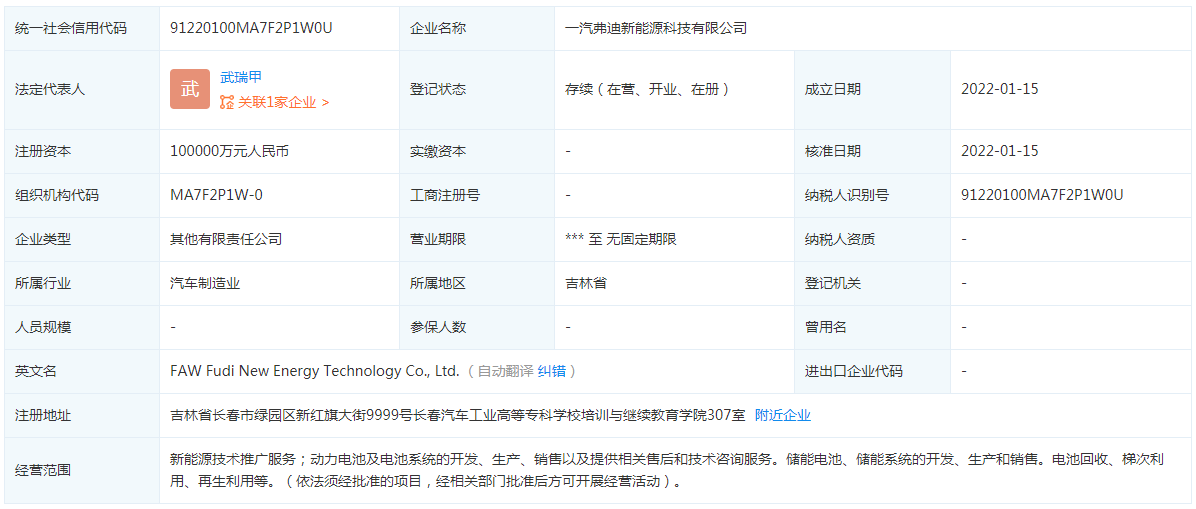Select English name FAW Fudi New Energy Technology Co., Ltd.
This screenshot has width=1196, height=509.
[x=315, y=372]
